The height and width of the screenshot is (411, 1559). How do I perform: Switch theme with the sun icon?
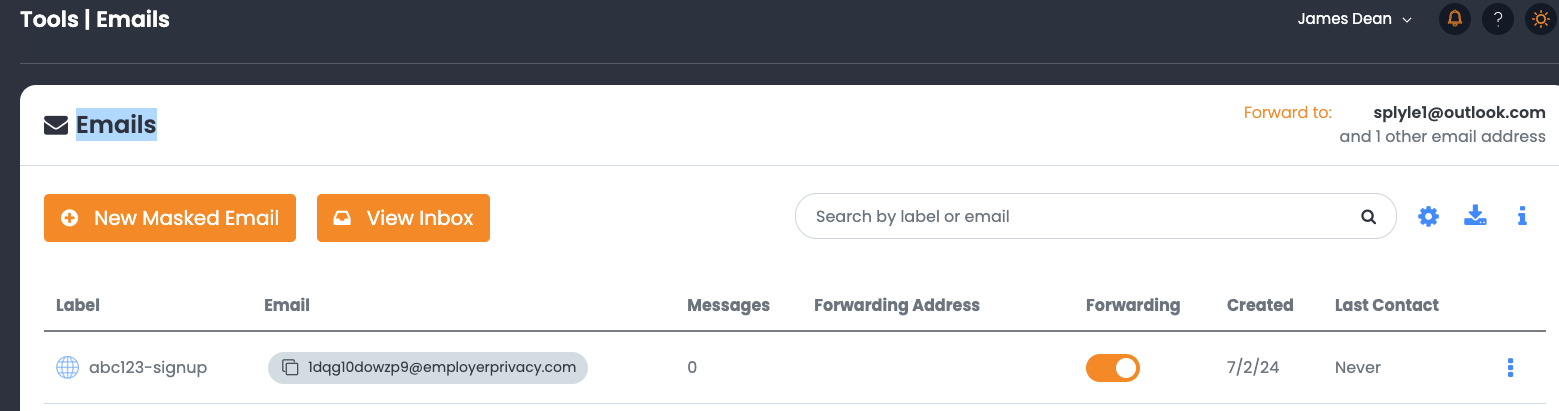(x=1540, y=19)
